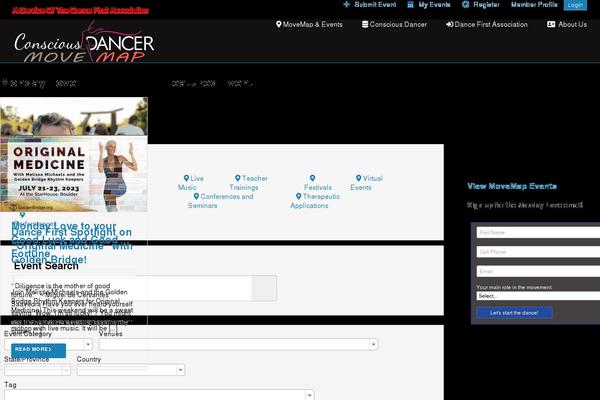Open Submit Event link
Viewport: 600px width, 400px height.
[370, 5]
